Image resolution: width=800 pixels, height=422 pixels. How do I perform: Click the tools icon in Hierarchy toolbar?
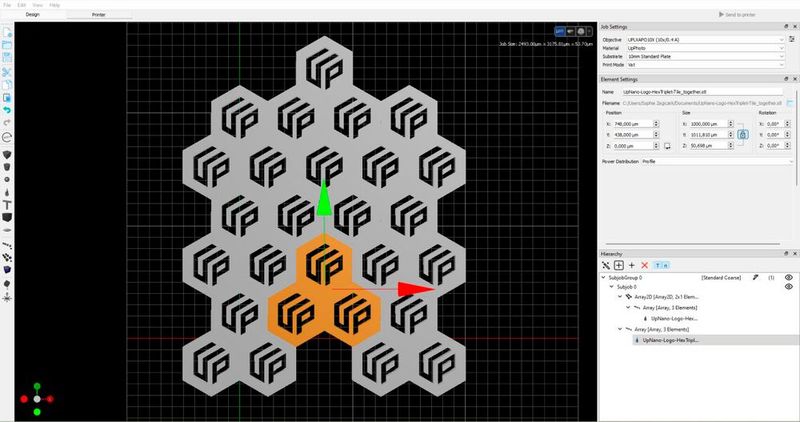[606, 265]
